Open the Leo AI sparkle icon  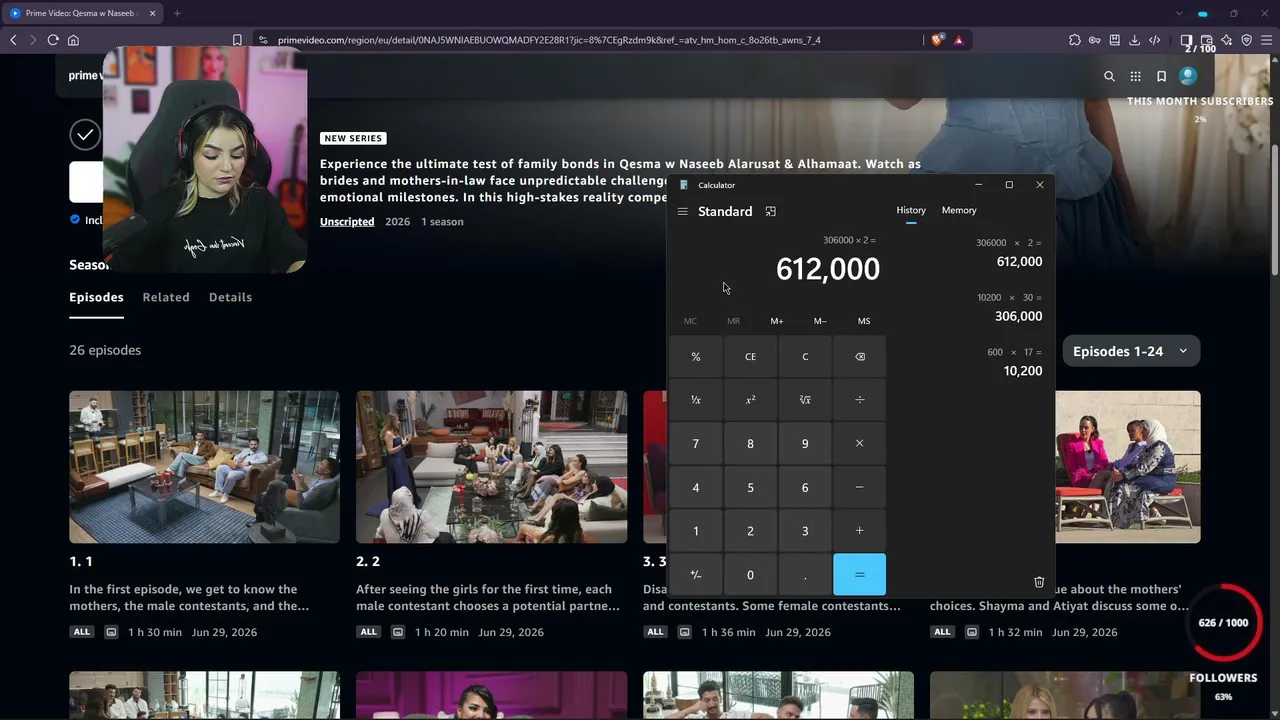click(1227, 40)
